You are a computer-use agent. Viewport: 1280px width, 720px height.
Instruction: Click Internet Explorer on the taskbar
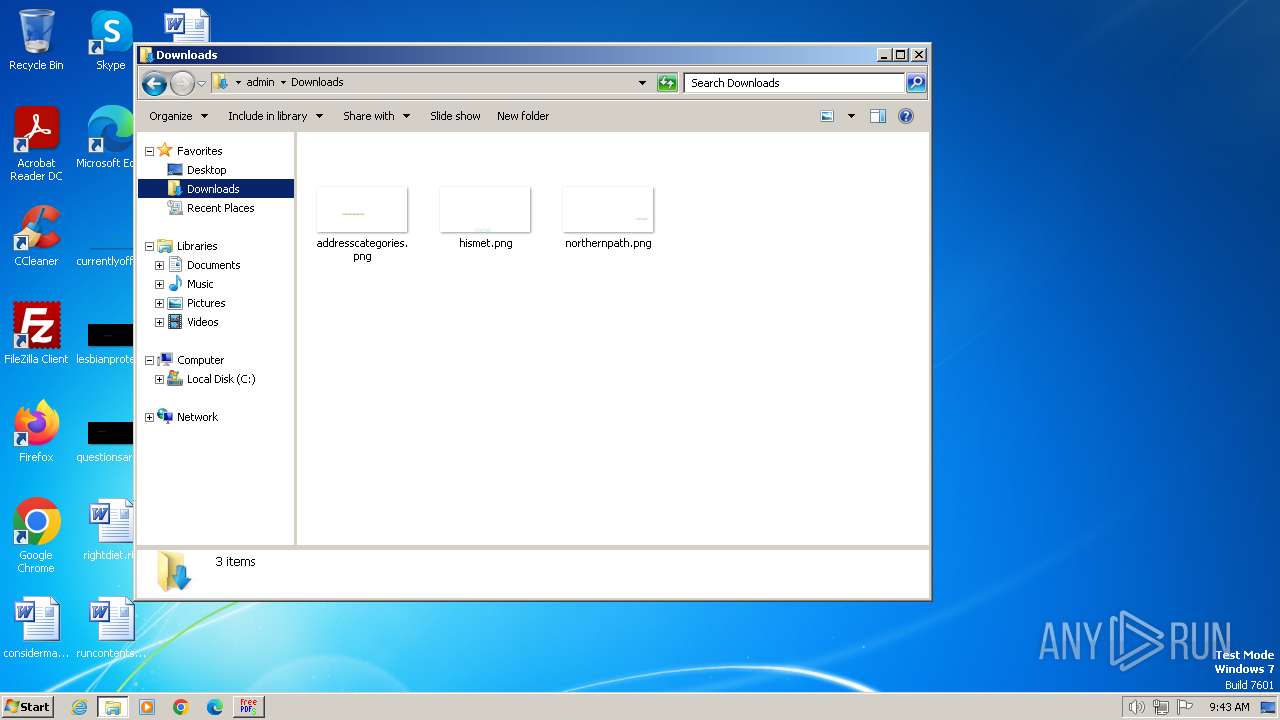click(79, 707)
